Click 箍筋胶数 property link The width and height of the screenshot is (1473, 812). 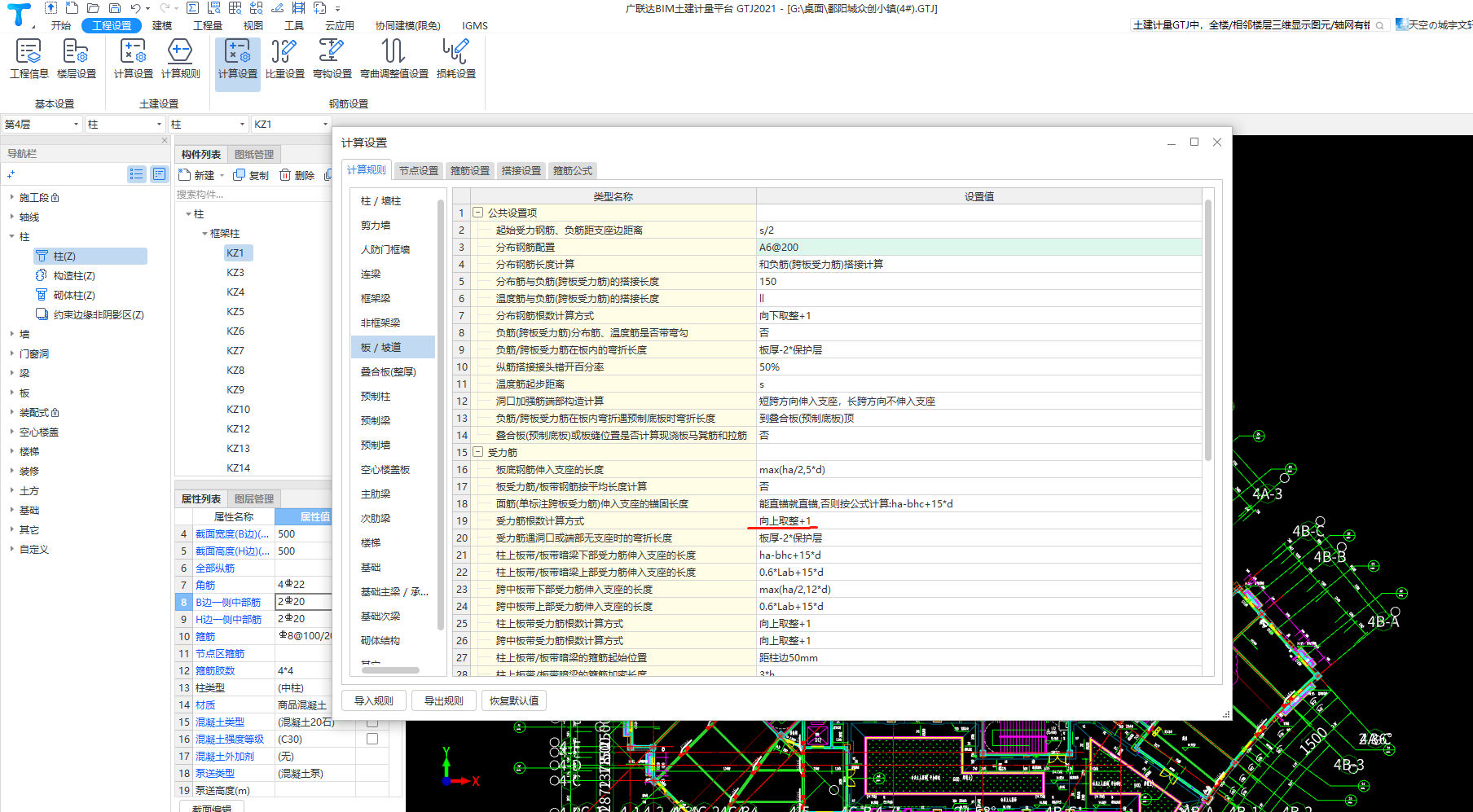215,671
